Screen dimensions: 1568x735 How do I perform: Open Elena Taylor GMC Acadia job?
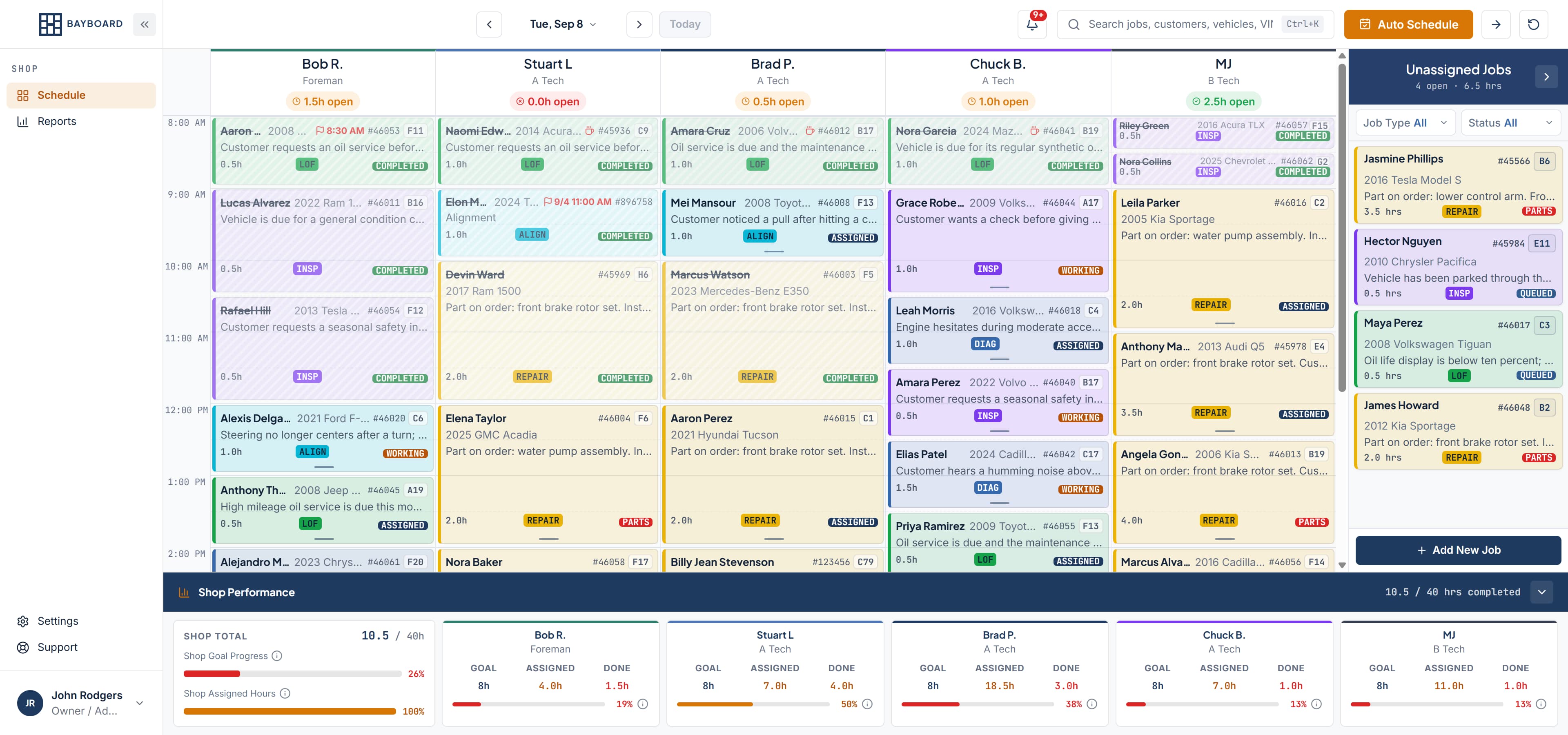(548, 474)
